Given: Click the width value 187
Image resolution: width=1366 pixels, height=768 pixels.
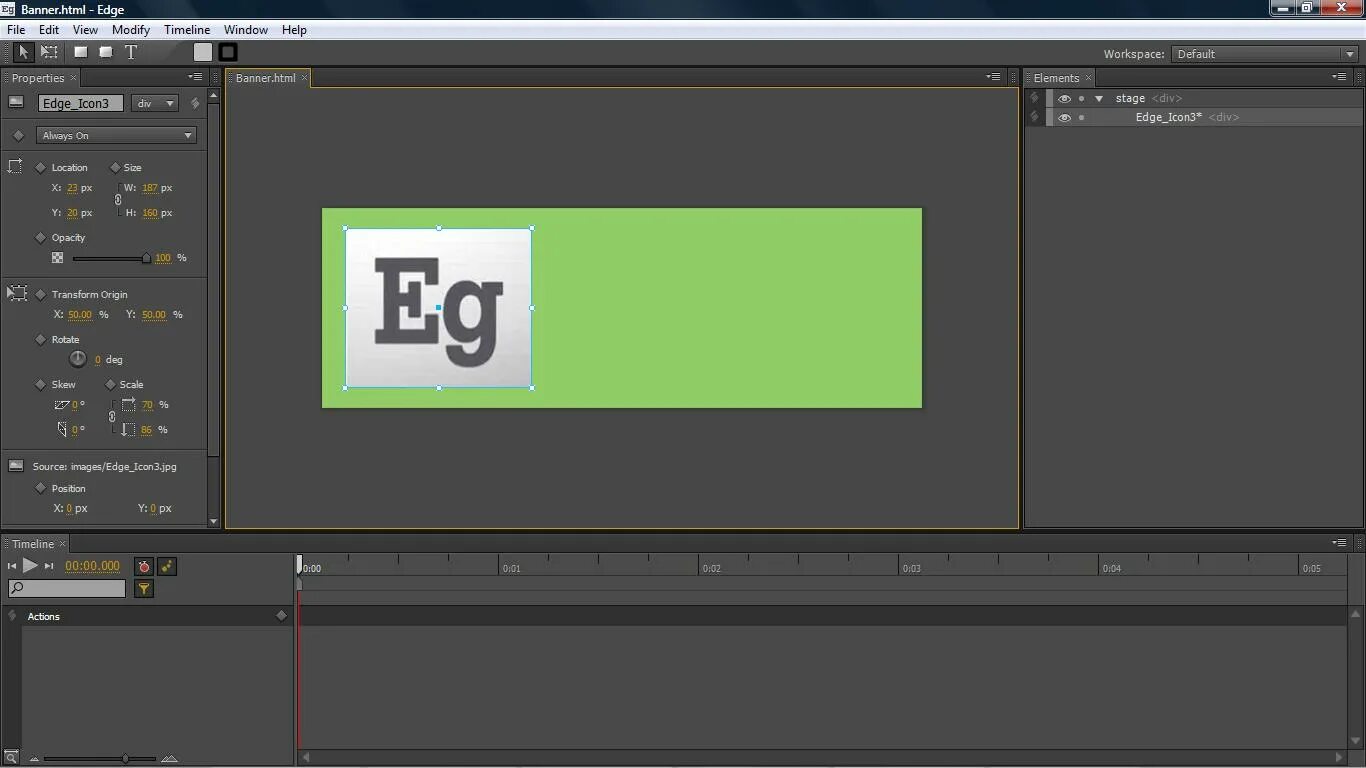Looking at the screenshot, I should 150,188.
